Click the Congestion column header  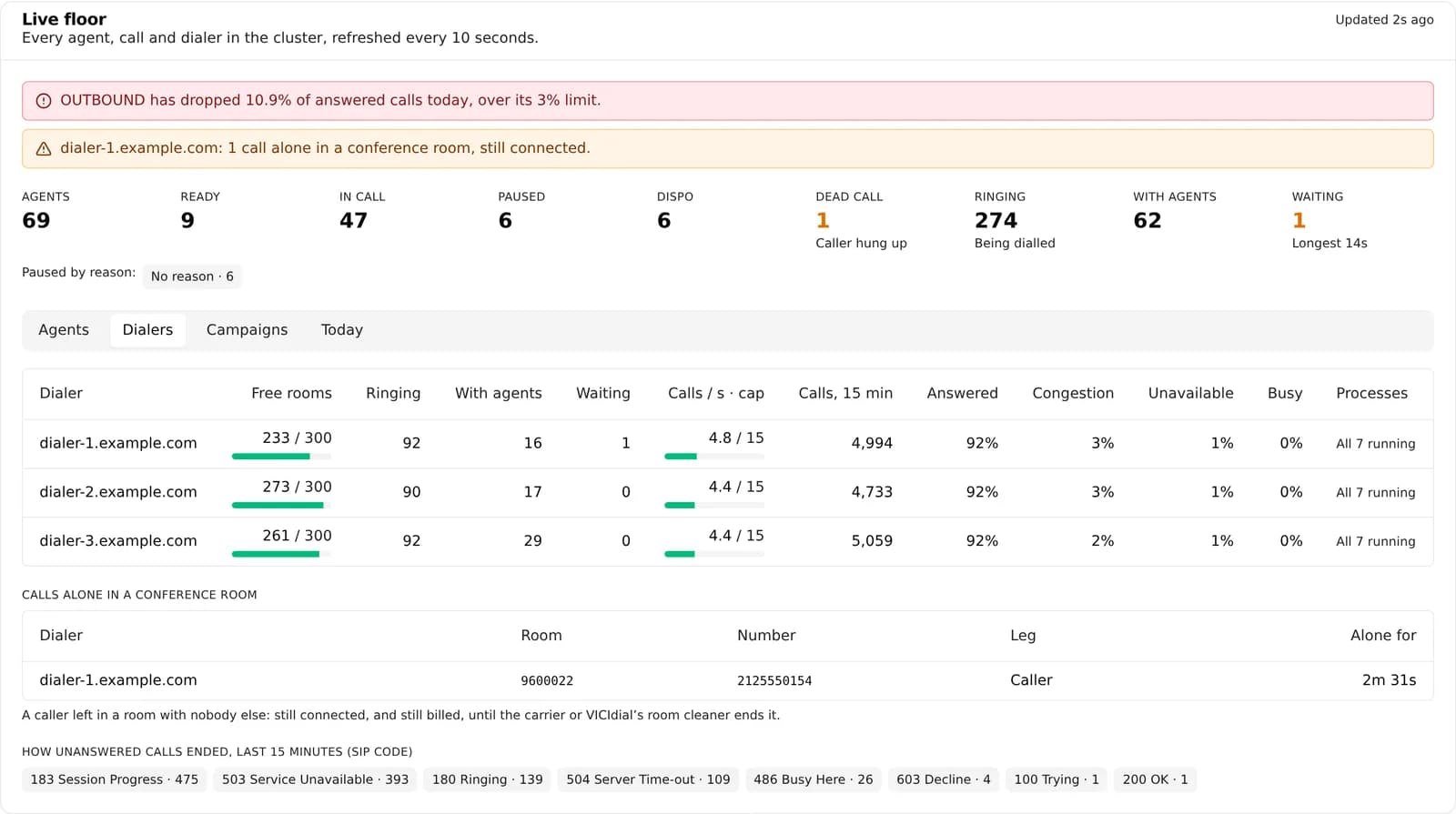pos(1073,394)
